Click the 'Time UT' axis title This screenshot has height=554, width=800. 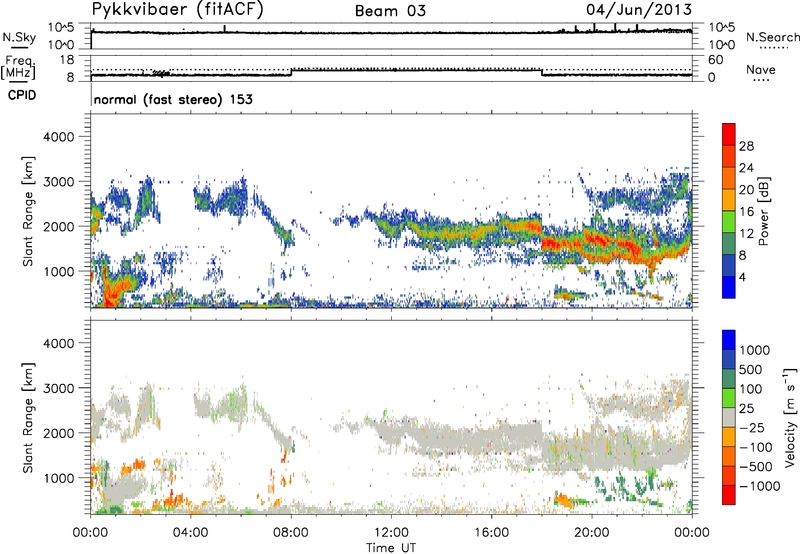391,547
